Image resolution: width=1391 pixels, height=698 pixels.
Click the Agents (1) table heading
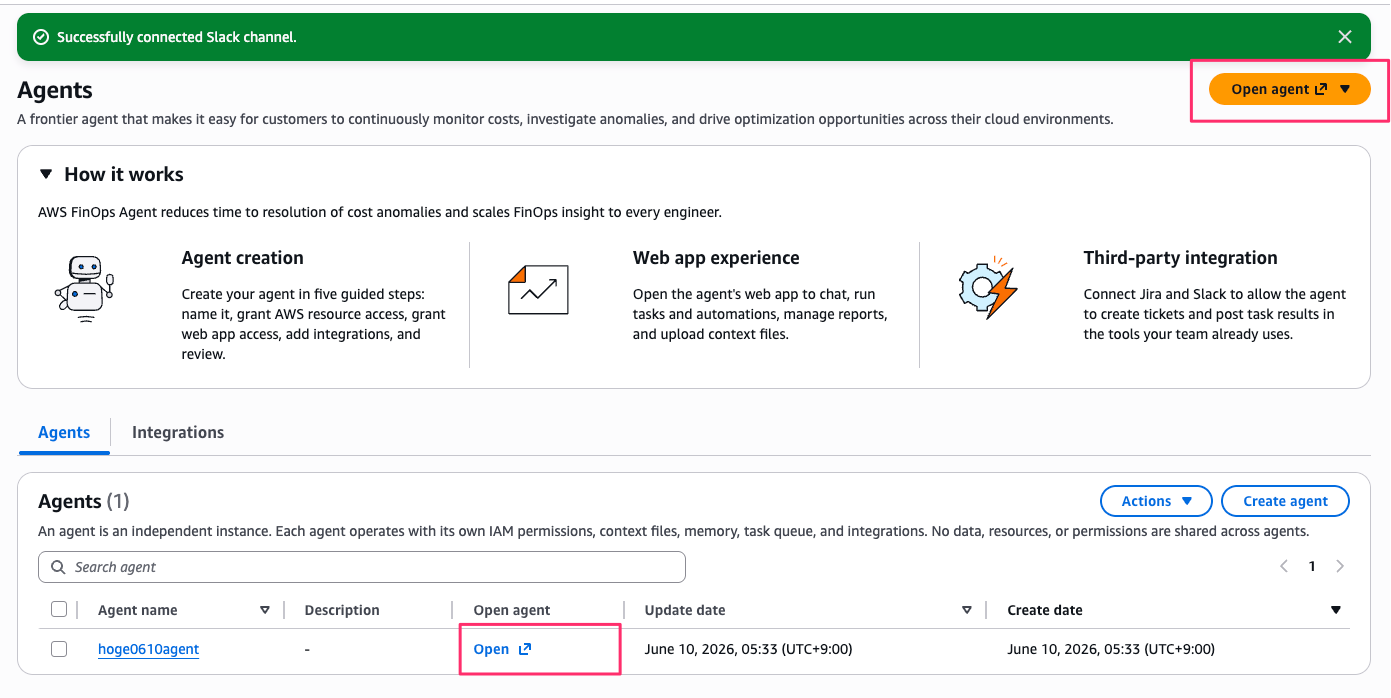click(x=84, y=501)
